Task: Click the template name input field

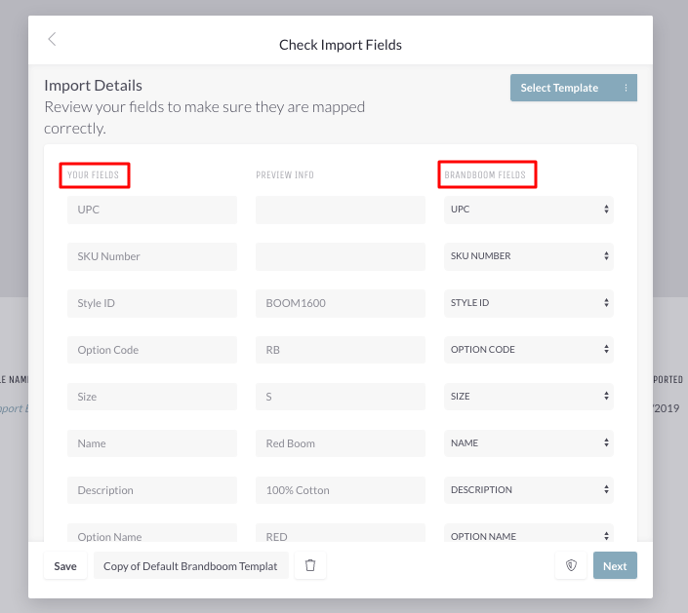Action: (x=191, y=566)
